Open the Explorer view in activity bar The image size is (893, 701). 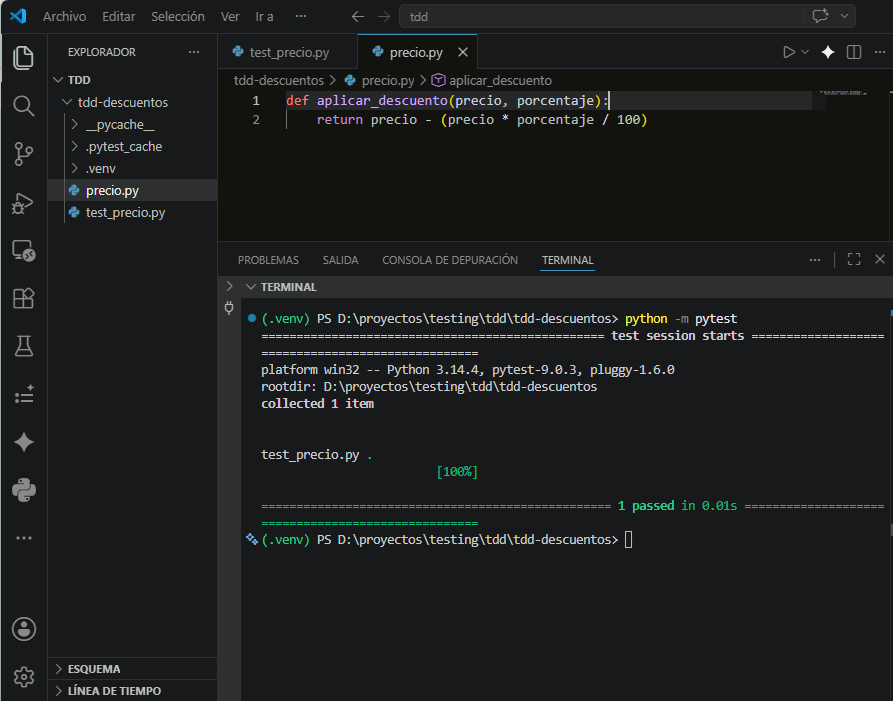(23, 58)
